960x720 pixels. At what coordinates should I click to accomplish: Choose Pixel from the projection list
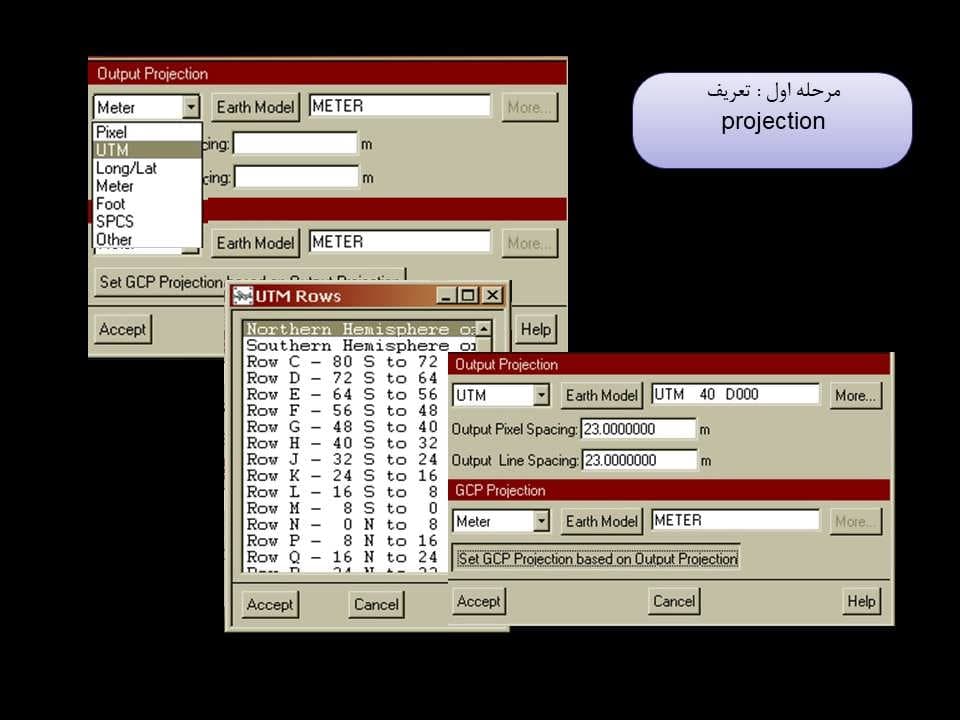(147, 132)
